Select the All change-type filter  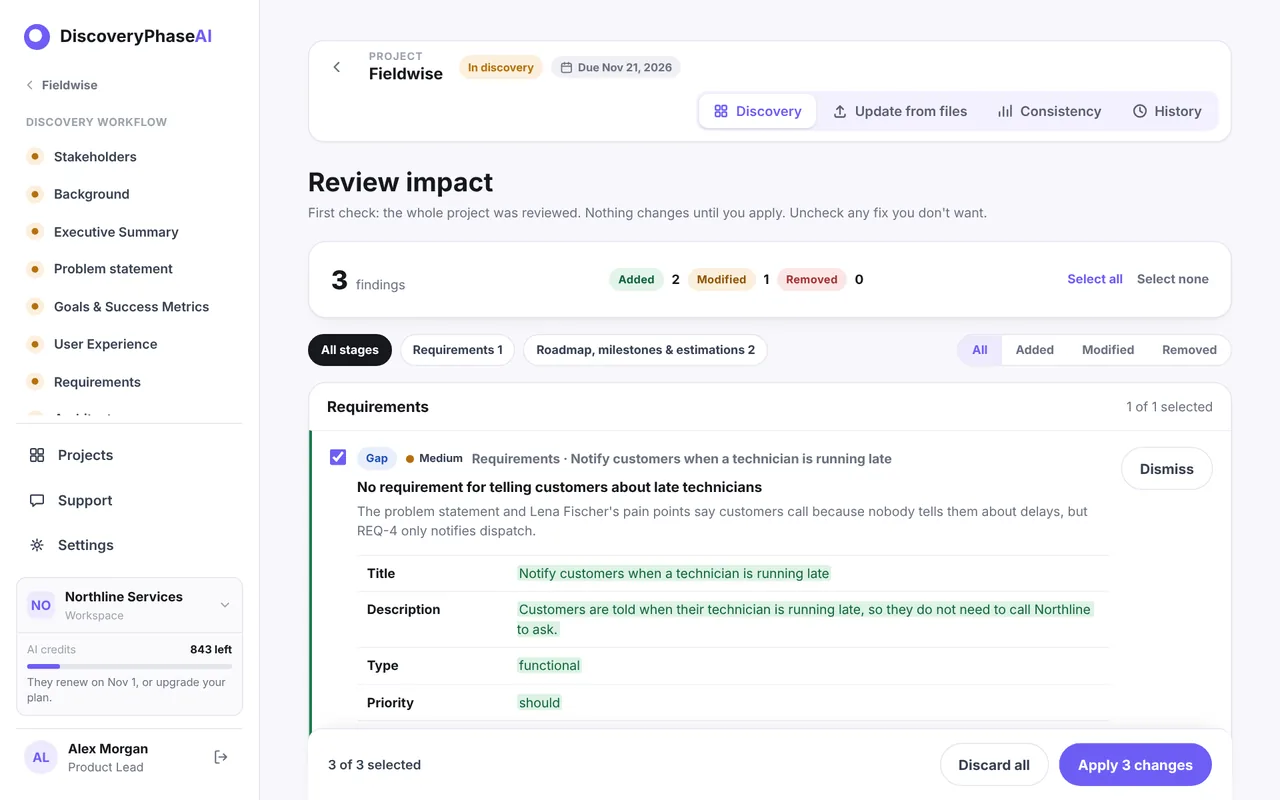click(x=980, y=350)
